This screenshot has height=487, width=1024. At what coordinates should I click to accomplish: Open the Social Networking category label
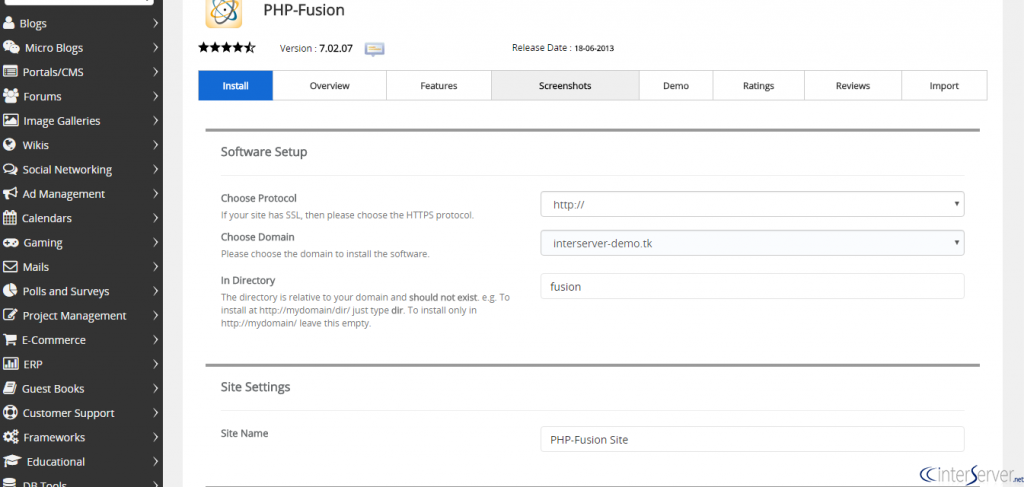67,169
